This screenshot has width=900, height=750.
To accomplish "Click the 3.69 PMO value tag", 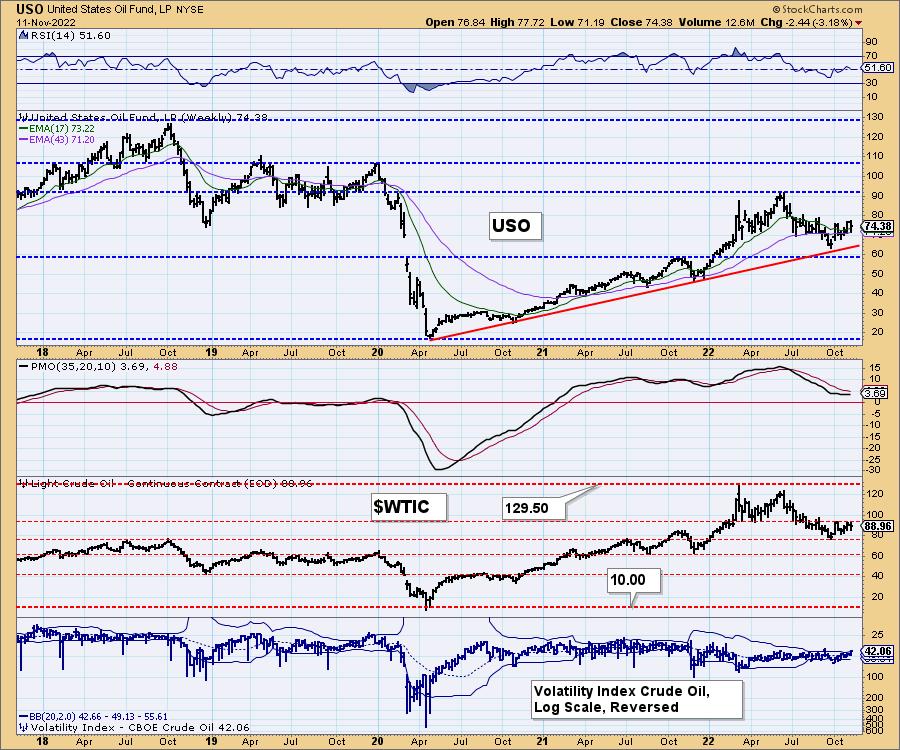I will 876,393.
